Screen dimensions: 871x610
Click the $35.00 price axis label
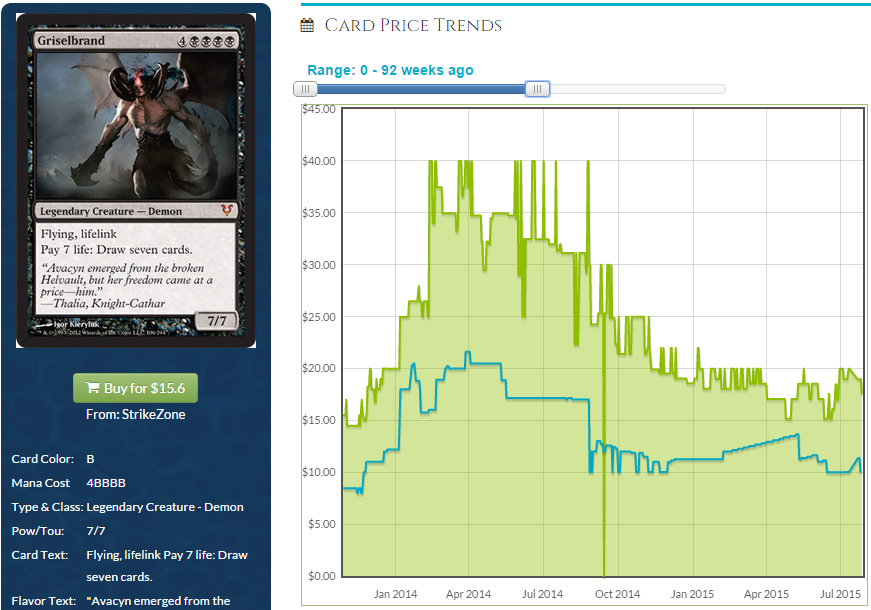coord(319,213)
